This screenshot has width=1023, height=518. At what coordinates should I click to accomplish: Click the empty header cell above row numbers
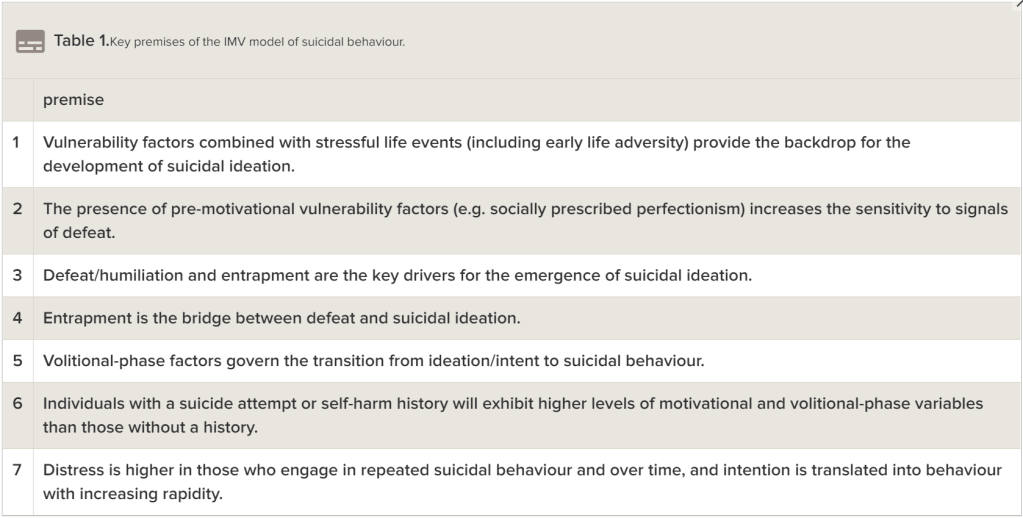pyautogui.click(x=17, y=100)
